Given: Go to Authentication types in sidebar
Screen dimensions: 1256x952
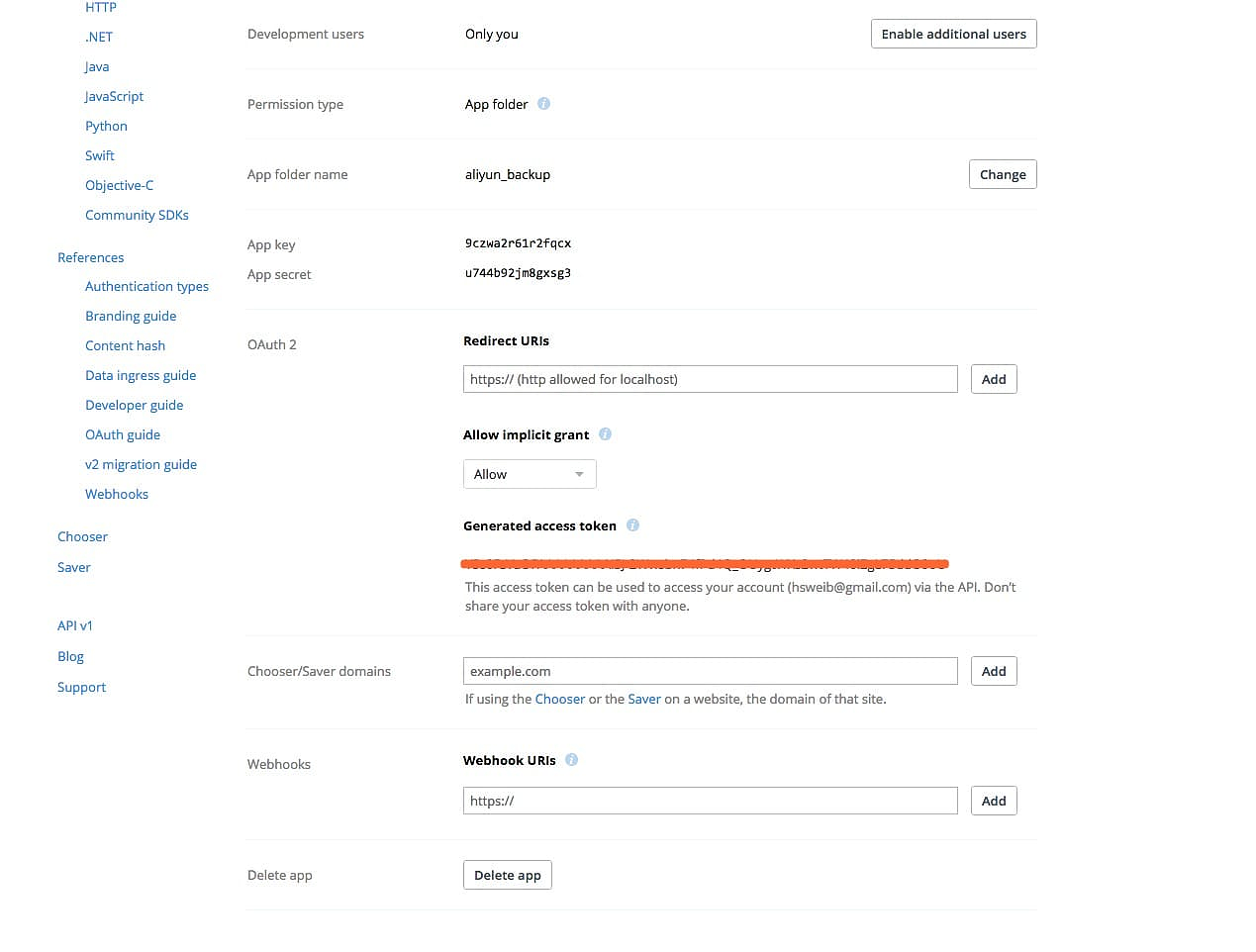Looking at the screenshot, I should [x=146, y=286].
